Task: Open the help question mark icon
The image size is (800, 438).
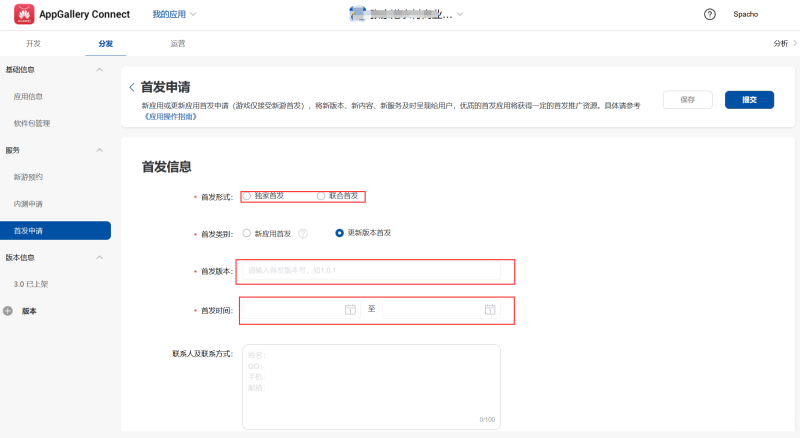Action: (x=709, y=14)
